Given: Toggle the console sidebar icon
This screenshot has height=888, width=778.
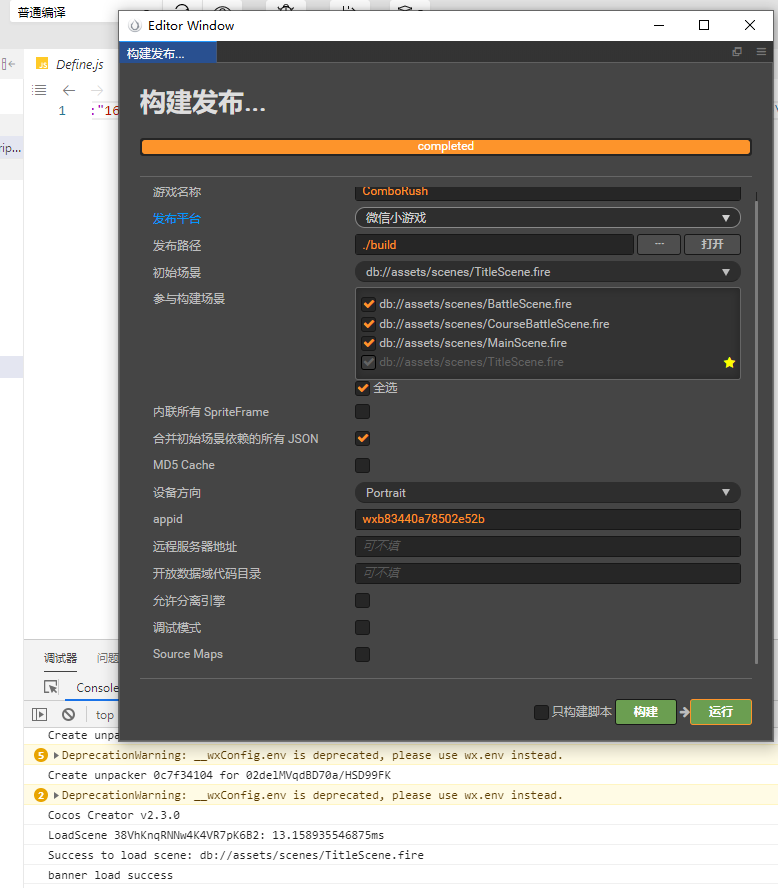Looking at the screenshot, I should [40, 715].
